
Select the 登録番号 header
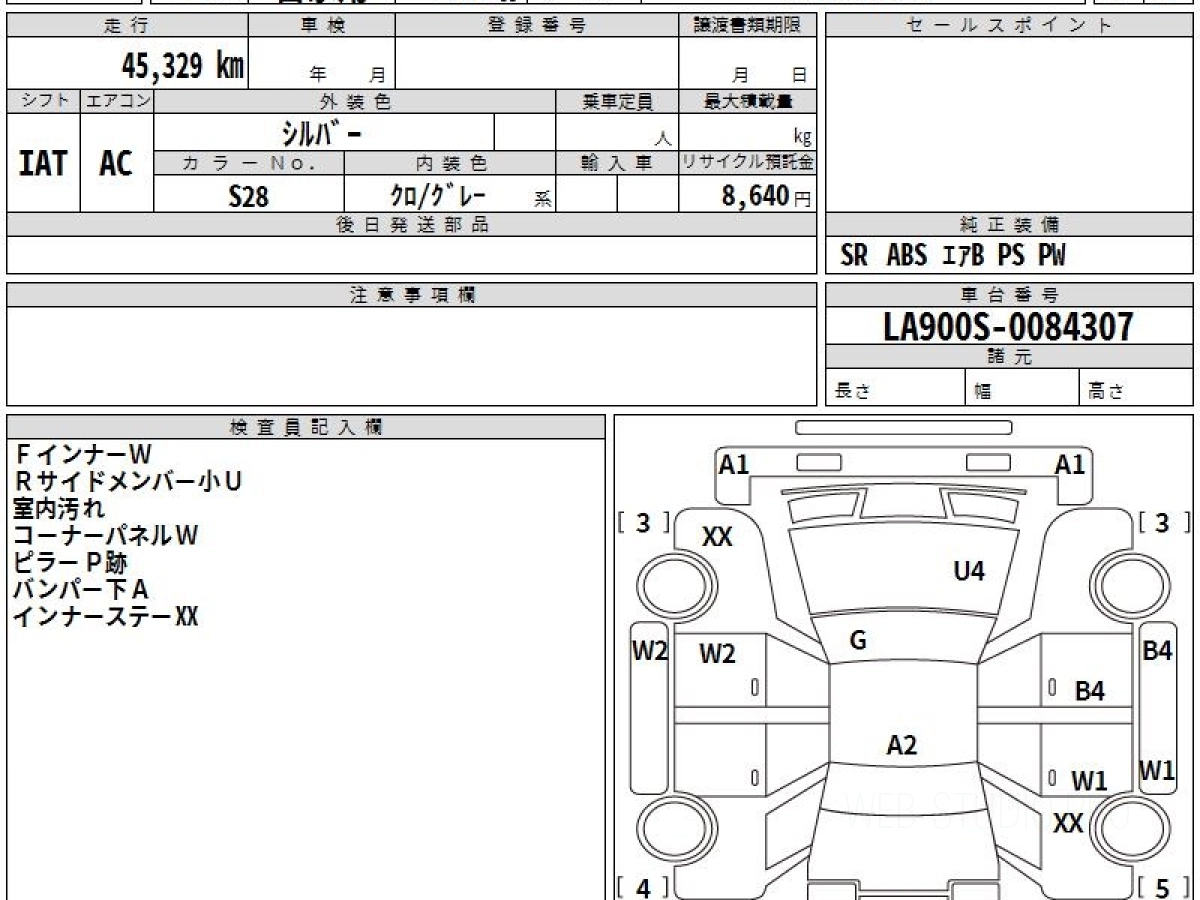[537, 26]
